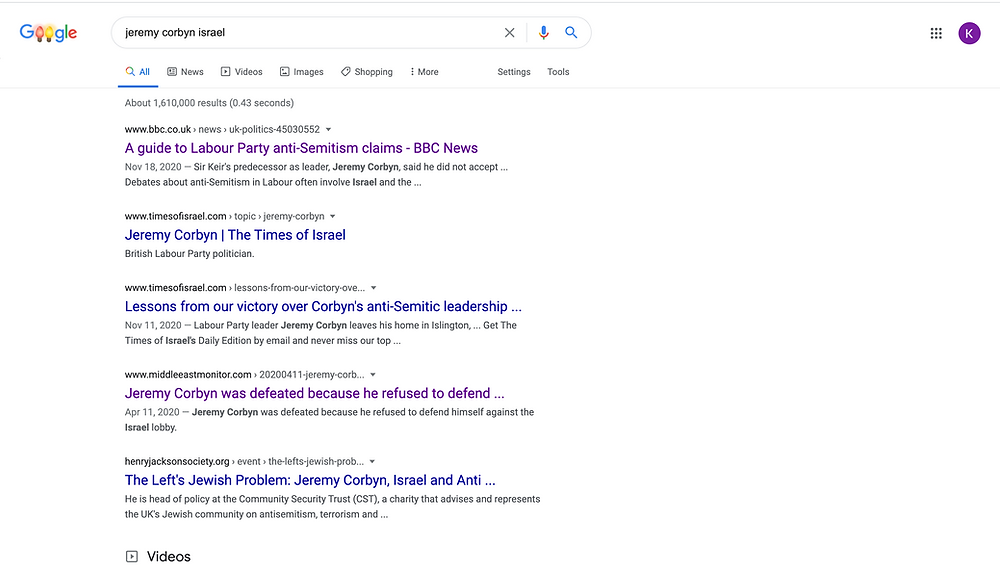The height and width of the screenshot is (571, 1000).
Task: Click the Google logo
Action: click(48, 33)
